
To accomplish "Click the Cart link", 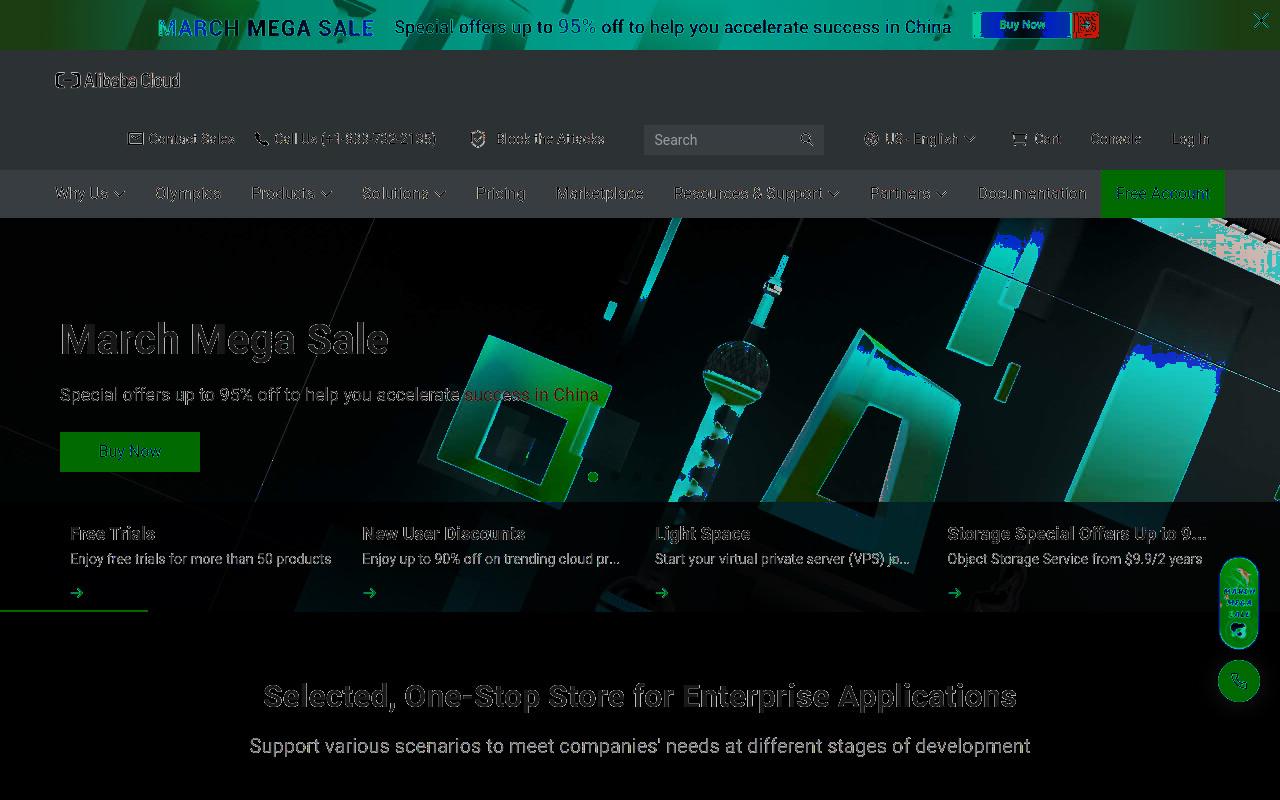I will point(1047,139).
